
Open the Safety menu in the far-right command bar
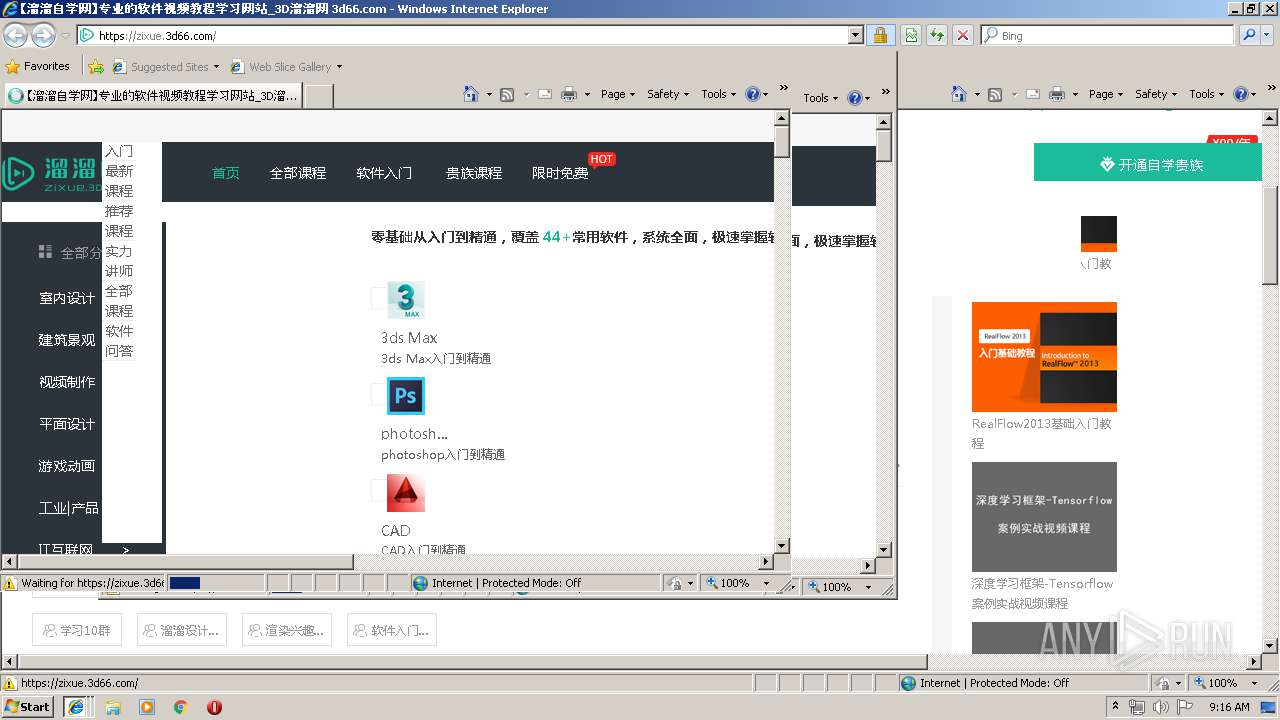[1157, 94]
